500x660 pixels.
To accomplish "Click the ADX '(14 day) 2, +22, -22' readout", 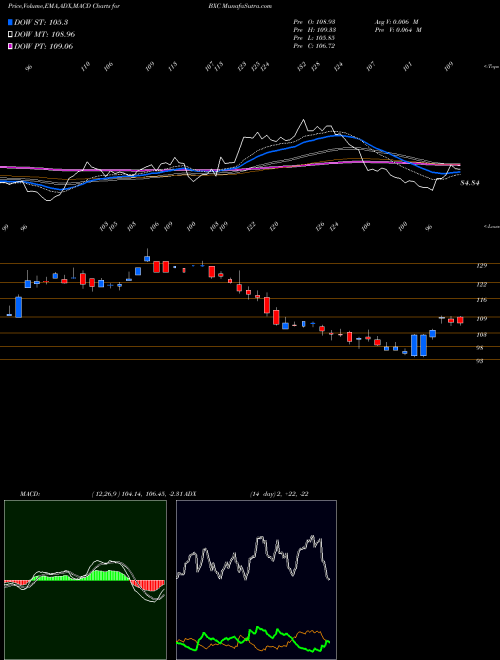I will click(279, 494).
